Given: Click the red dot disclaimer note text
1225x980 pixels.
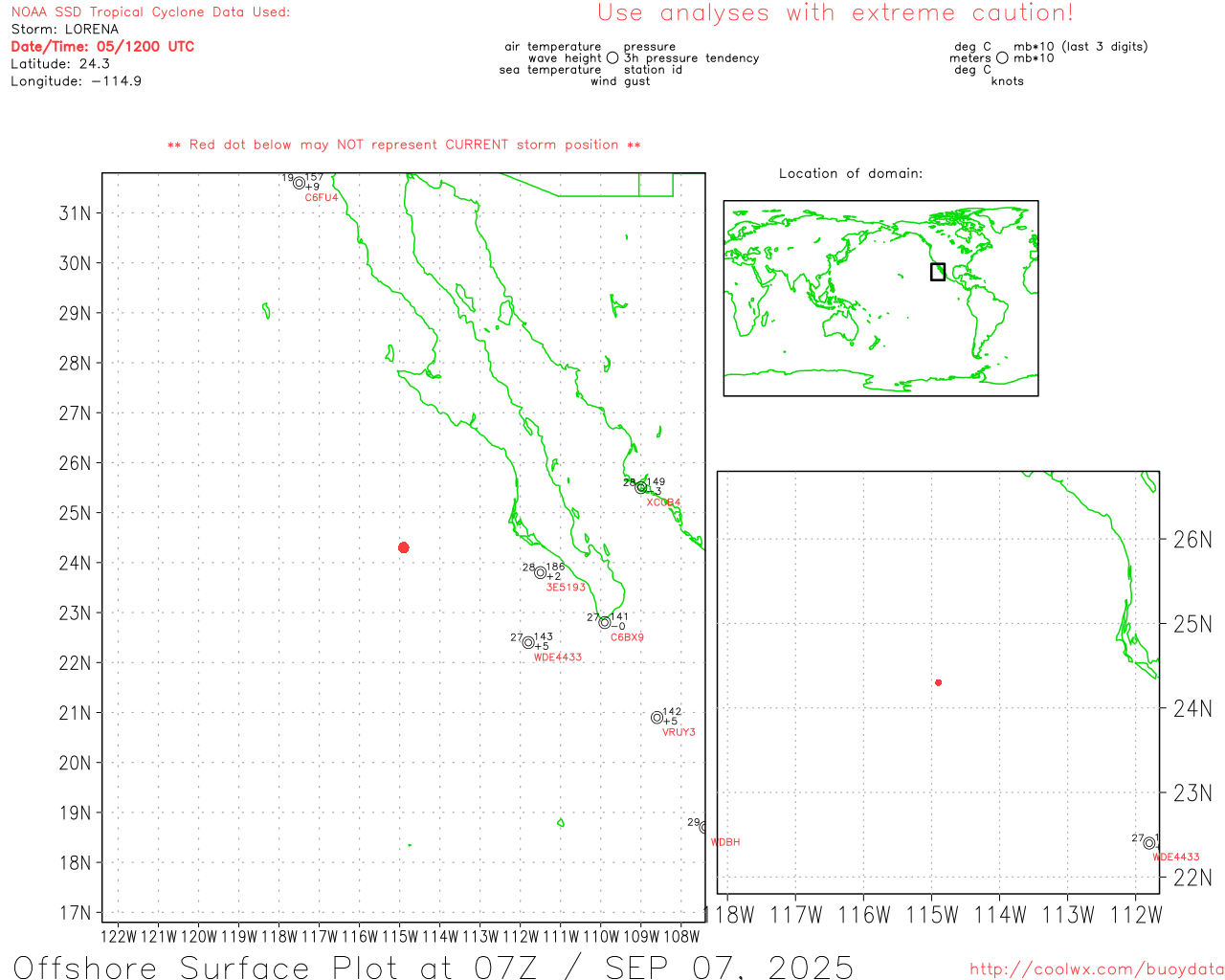Looking at the screenshot, I should (404, 145).
